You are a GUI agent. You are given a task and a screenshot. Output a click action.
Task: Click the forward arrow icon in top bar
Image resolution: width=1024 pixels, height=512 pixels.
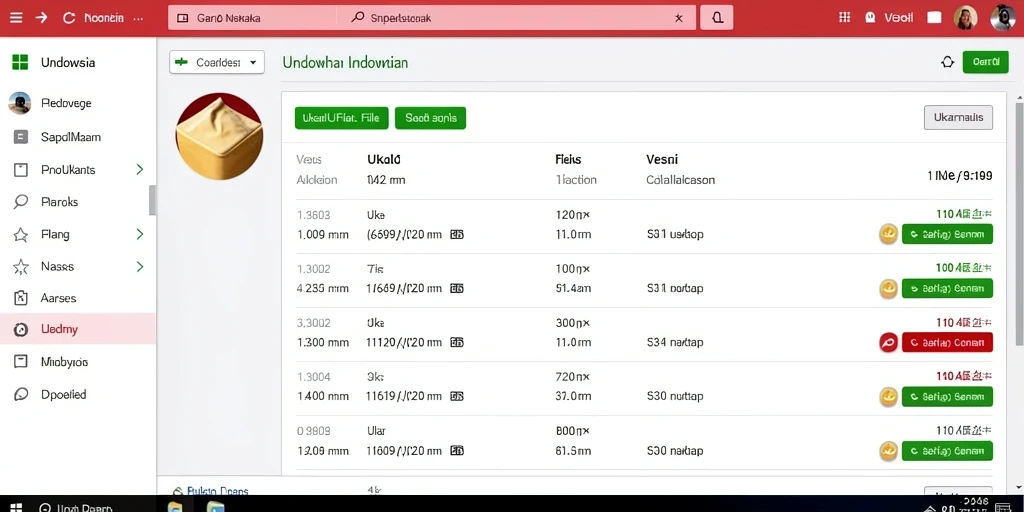[41, 18]
